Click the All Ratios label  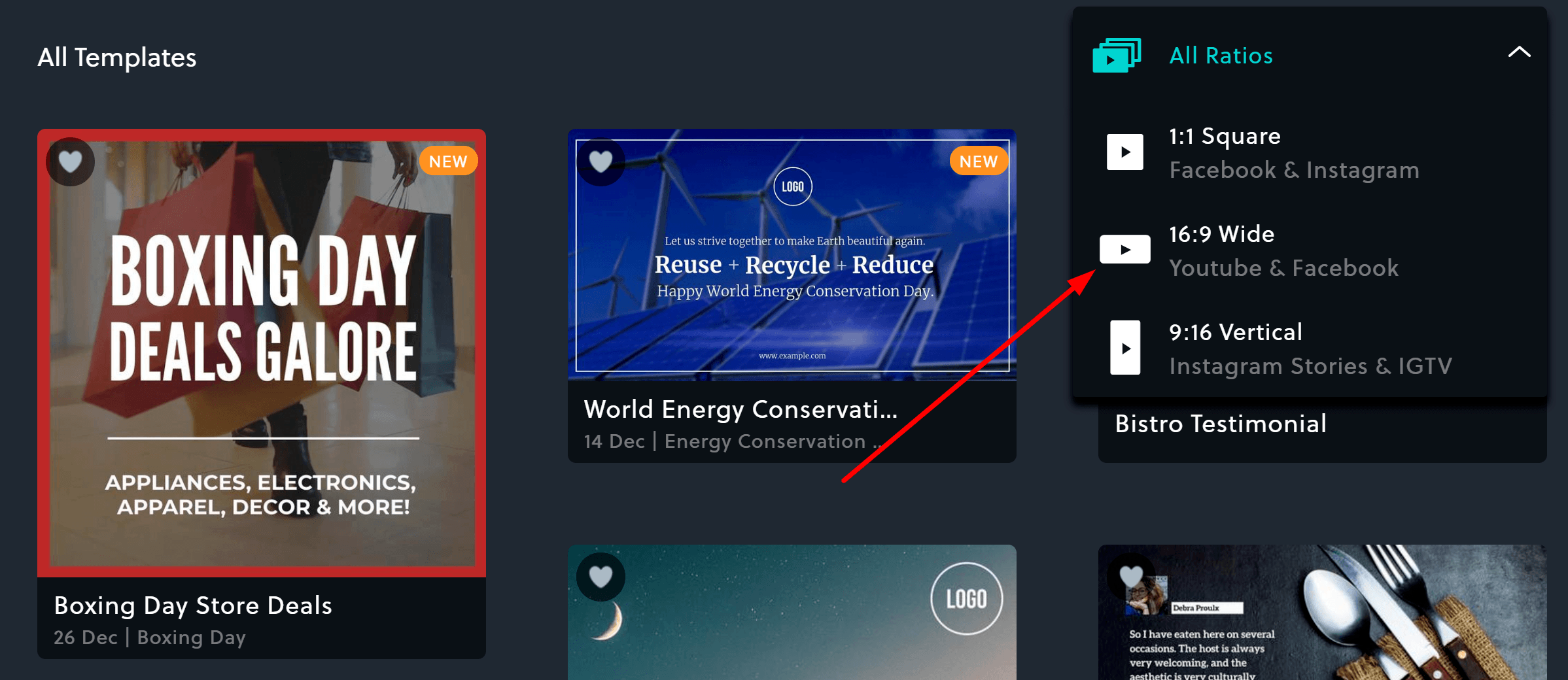click(1221, 56)
